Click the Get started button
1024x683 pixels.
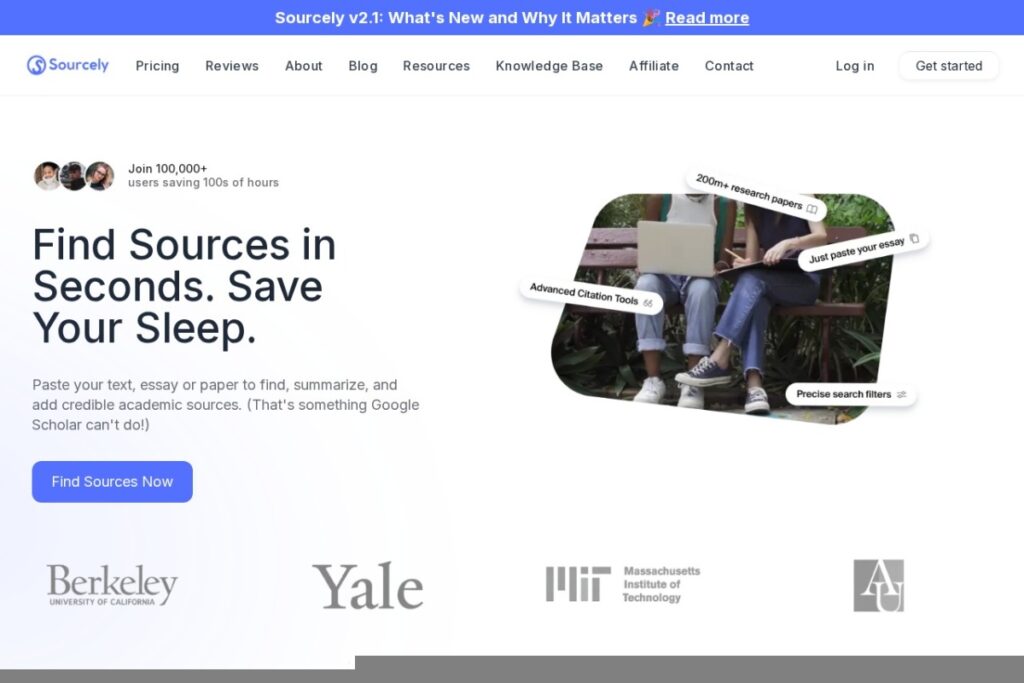pos(949,66)
